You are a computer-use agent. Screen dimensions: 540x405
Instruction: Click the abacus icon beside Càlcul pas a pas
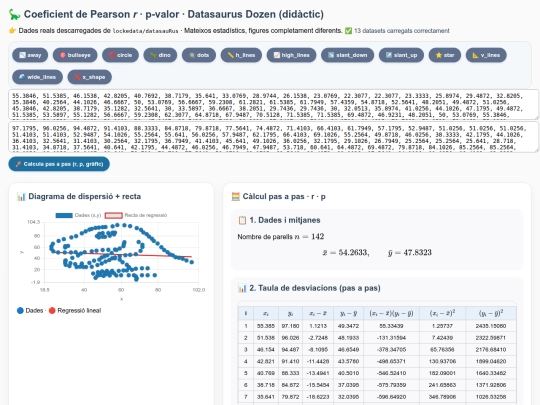click(x=236, y=197)
